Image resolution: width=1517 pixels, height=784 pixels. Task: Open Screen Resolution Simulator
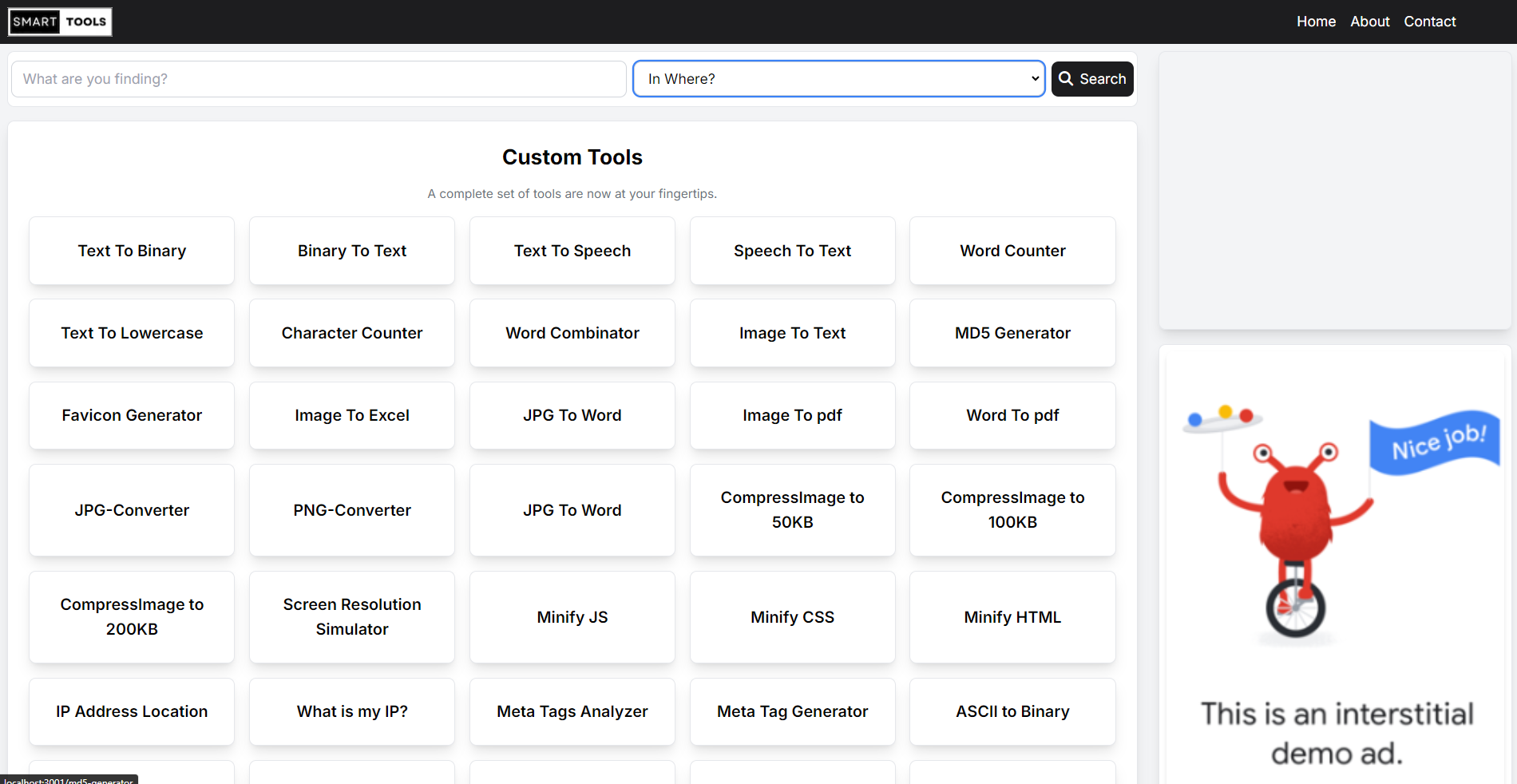352,617
